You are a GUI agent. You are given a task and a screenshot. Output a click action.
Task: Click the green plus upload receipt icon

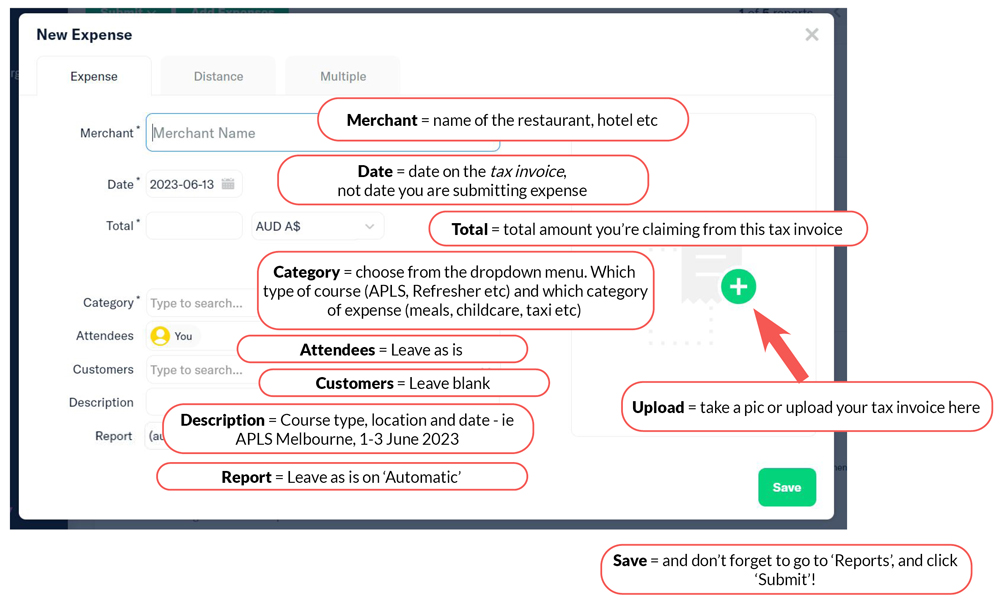tap(739, 286)
